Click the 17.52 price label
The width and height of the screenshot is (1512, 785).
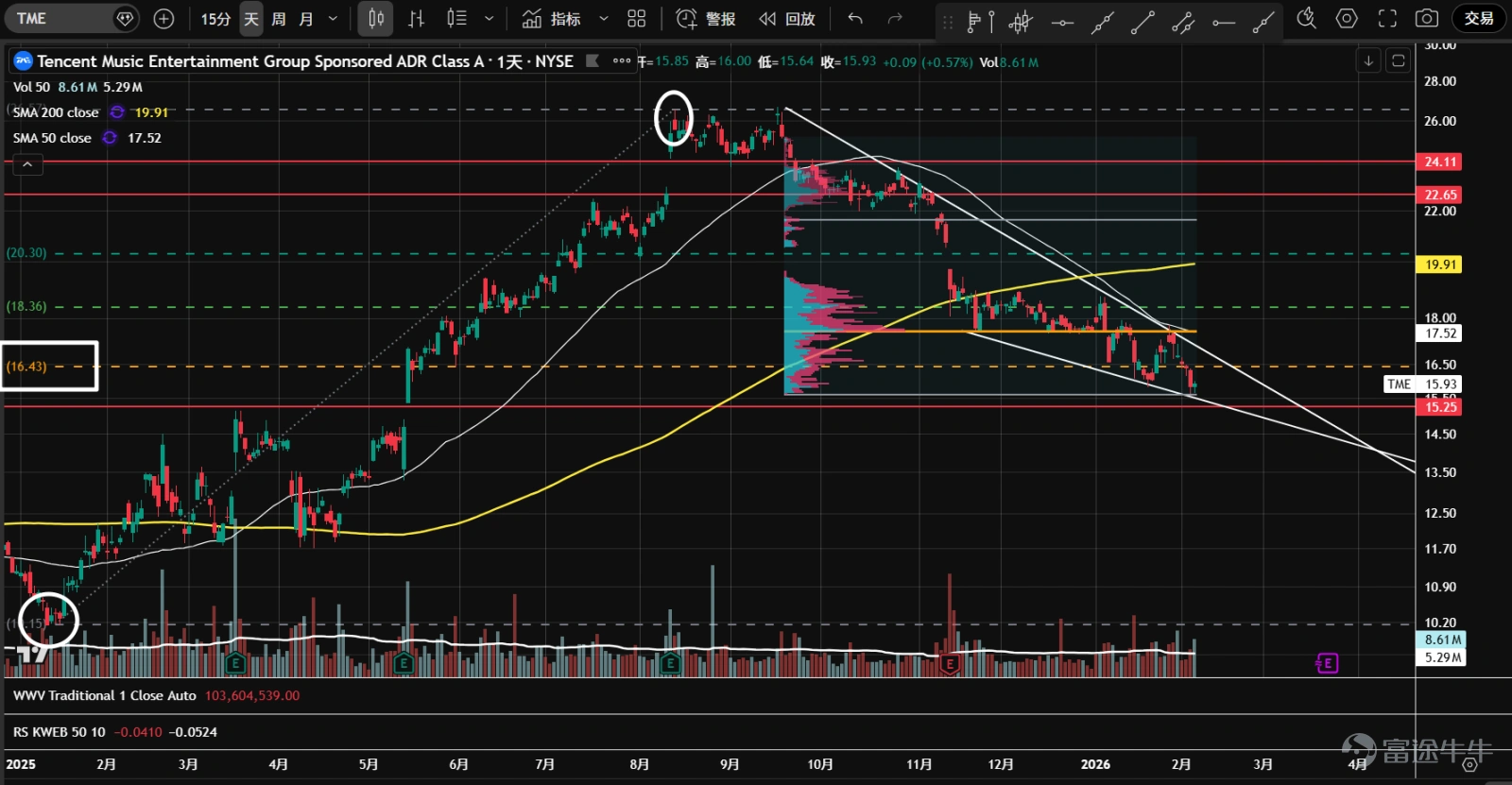point(1439,333)
